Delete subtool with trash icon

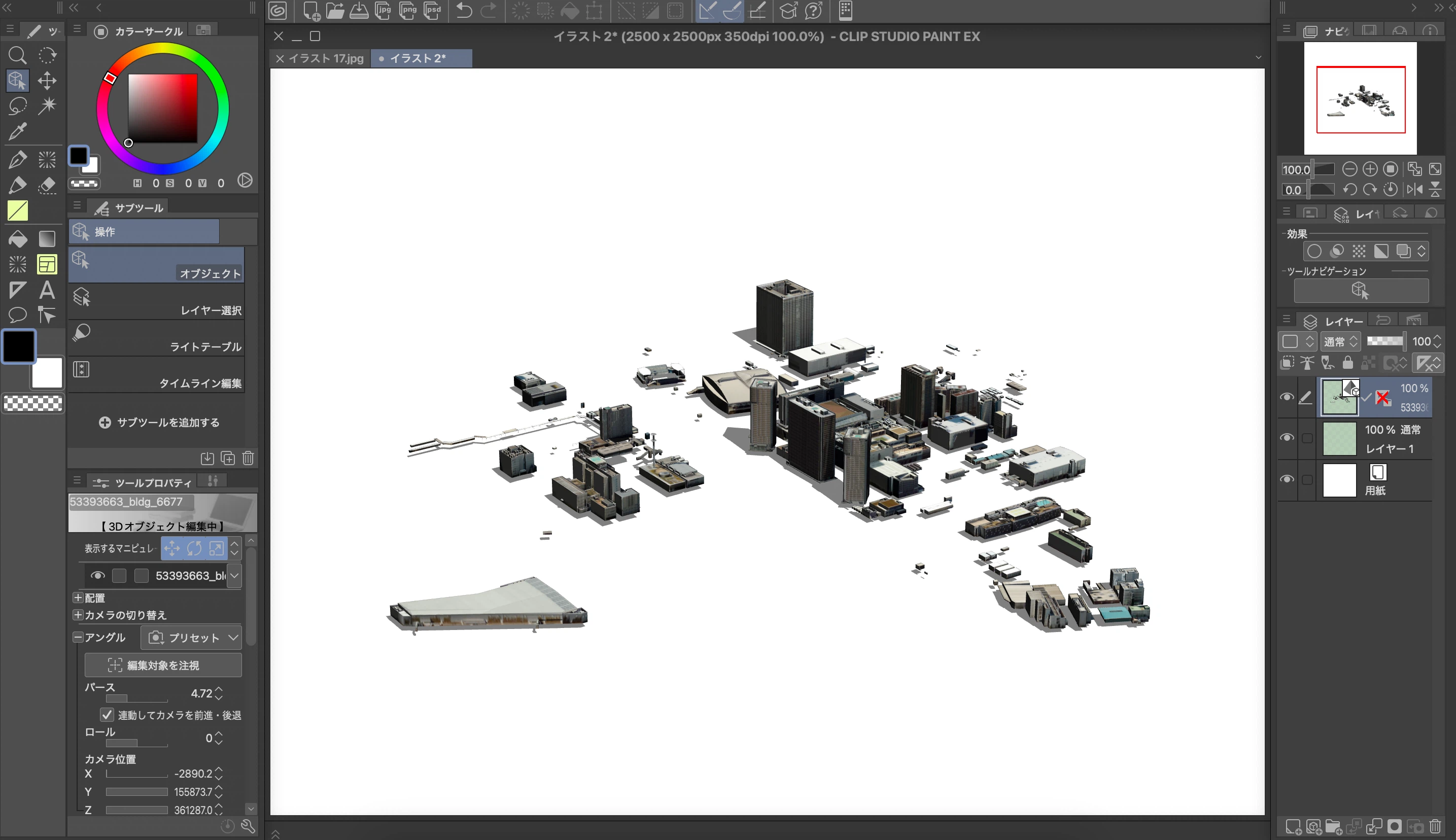(x=248, y=458)
